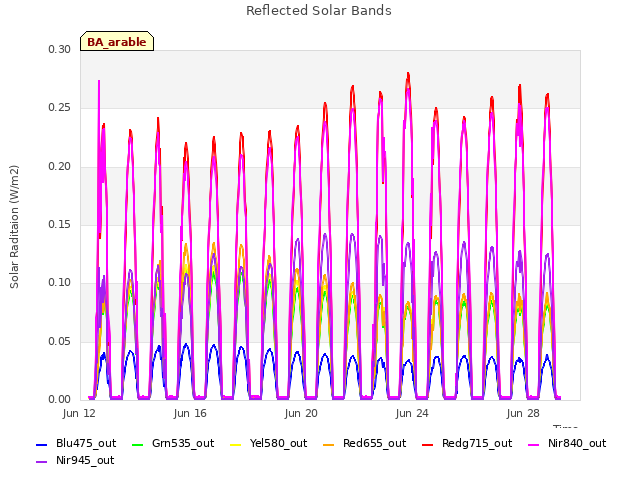Click the blue Blu475_out legend swatch
This screenshot has width=640, height=480.
click(x=42, y=444)
